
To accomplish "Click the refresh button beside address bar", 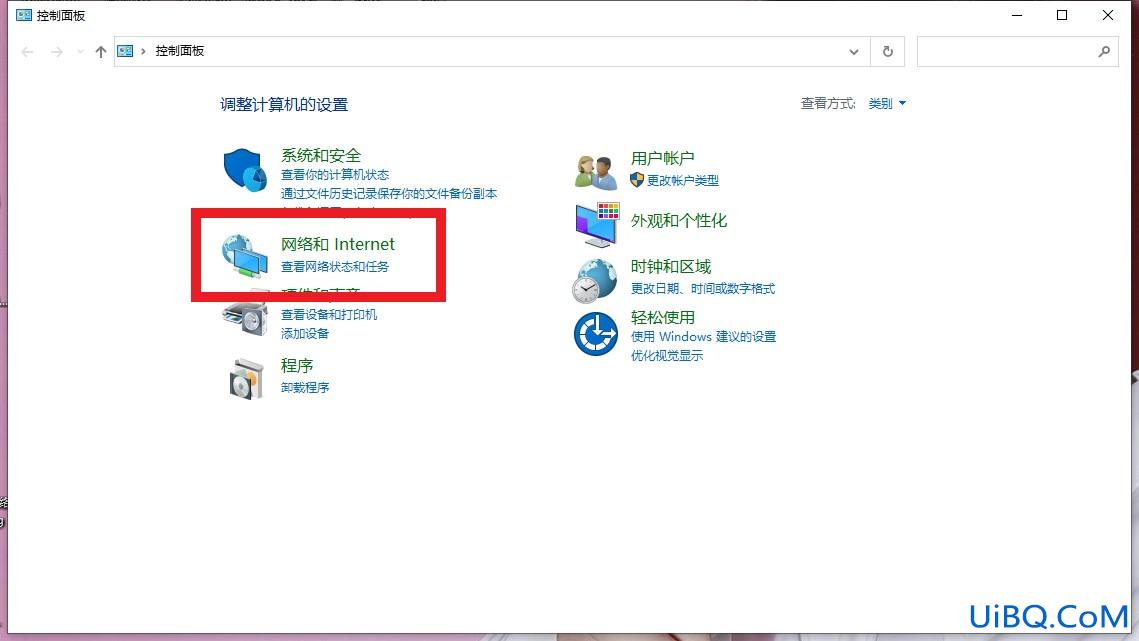I will pyautogui.click(x=888, y=52).
